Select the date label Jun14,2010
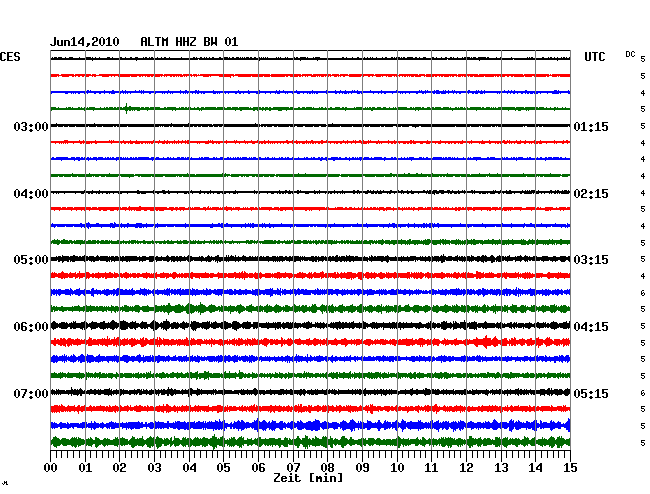Screen dimensions: 650x494 [85, 42]
